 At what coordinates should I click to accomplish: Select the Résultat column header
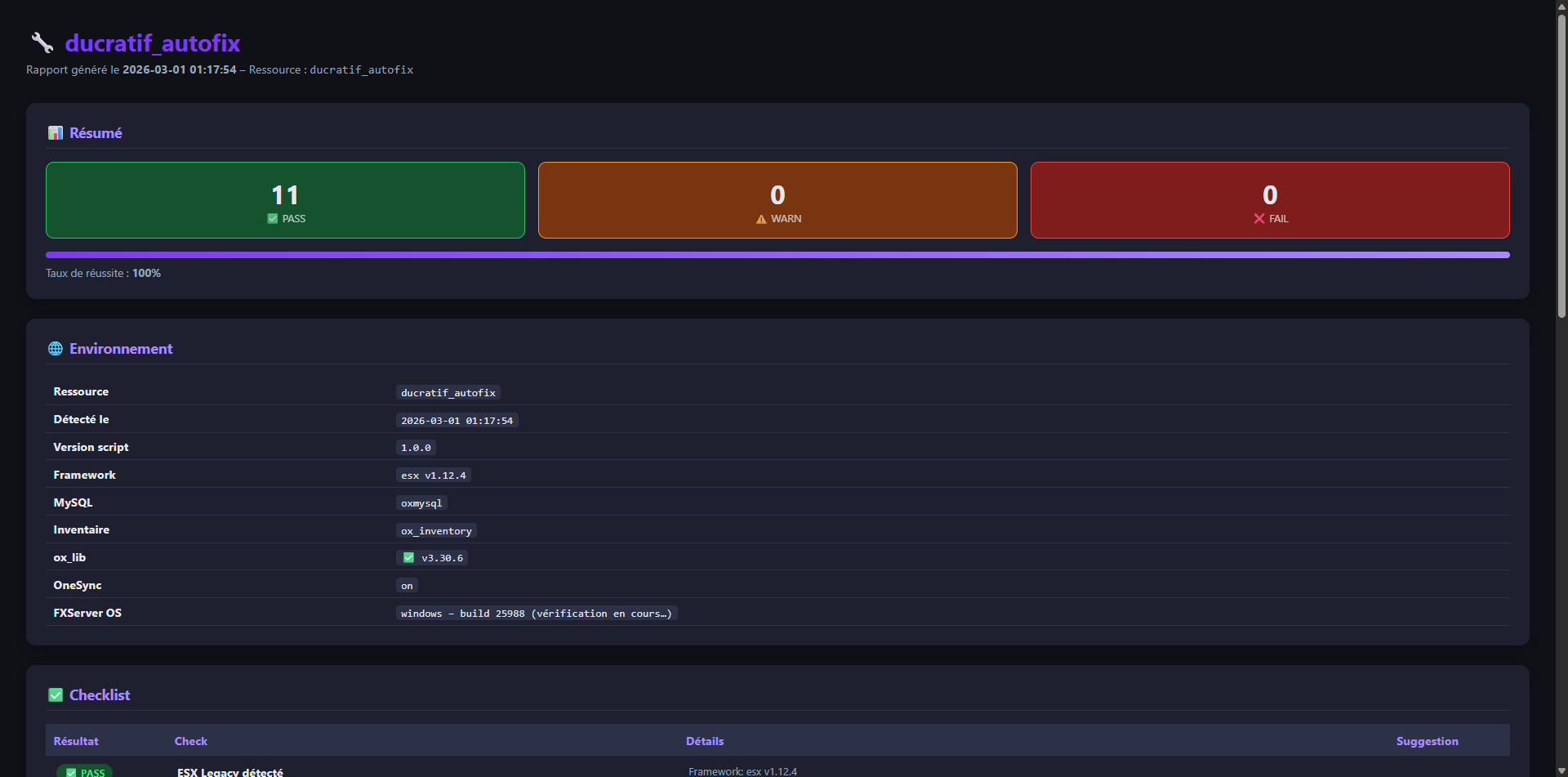tap(75, 740)
